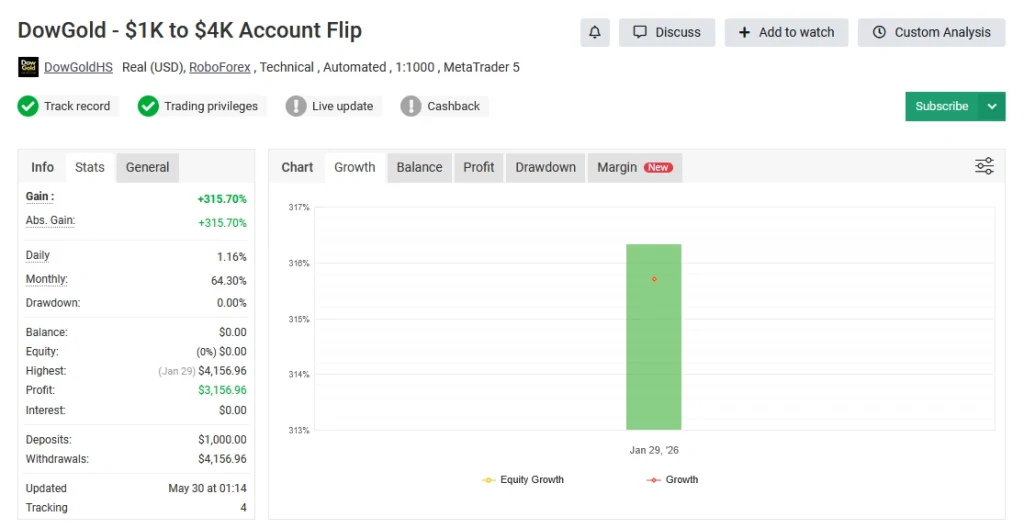The width and height of the screenshot is (1024, 528).
Task: Click the green Subscribe button
Action: (x=942, y=106)
